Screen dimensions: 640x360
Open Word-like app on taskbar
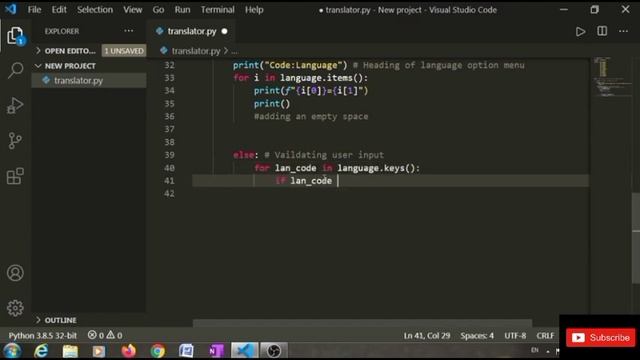click(187, 351)
